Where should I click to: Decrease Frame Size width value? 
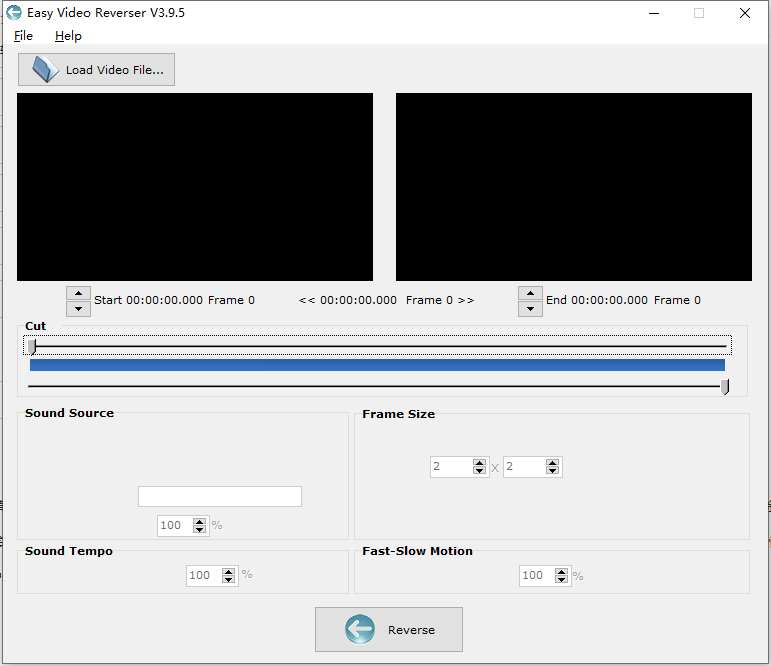coord(479,471)
